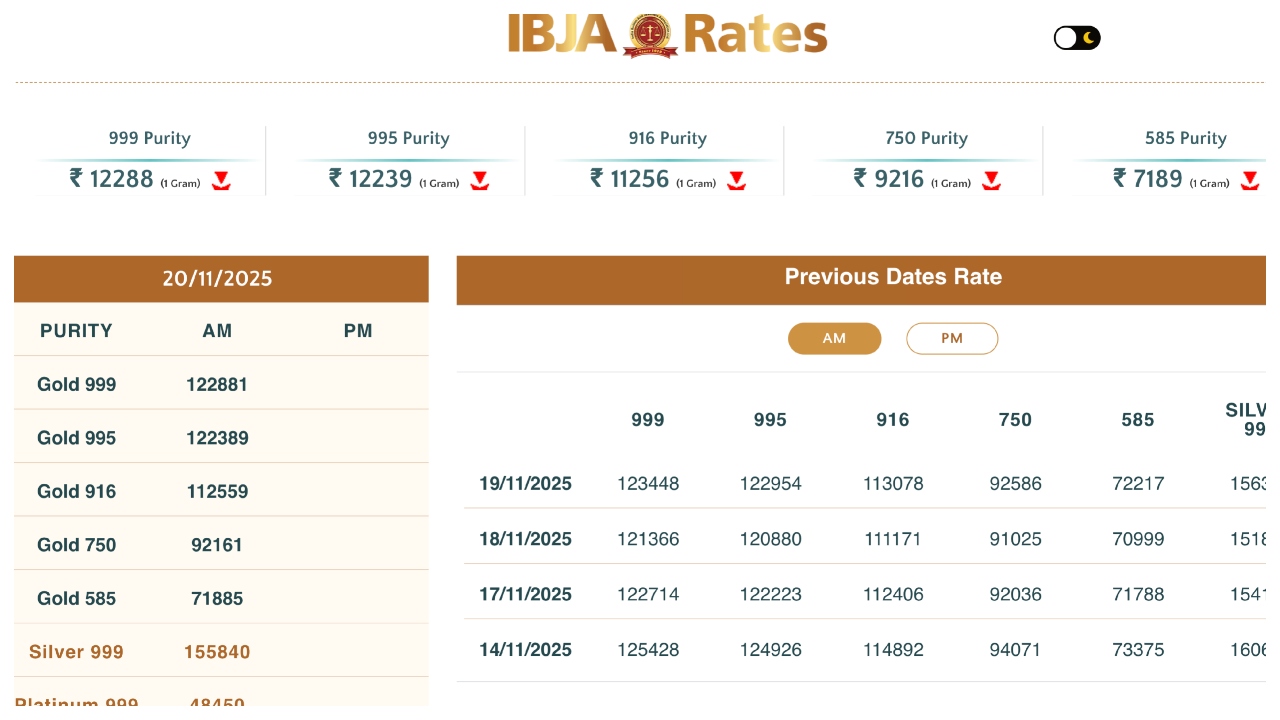The image size is (1280, 720).
Task: Click the 14/11/2025 date row
Action: point(525,650)
